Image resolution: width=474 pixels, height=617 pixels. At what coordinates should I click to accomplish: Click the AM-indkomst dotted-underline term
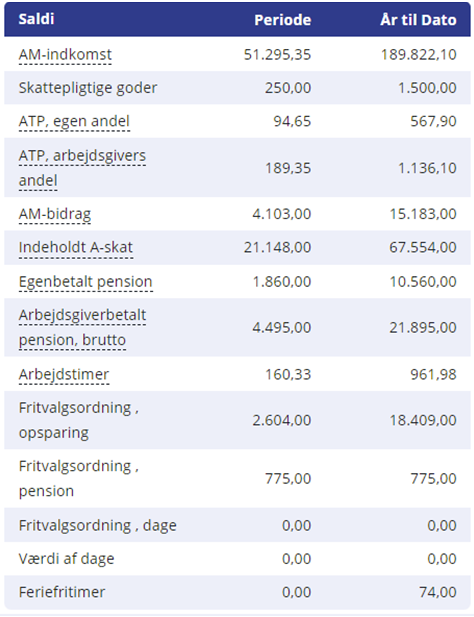(65, 54)
